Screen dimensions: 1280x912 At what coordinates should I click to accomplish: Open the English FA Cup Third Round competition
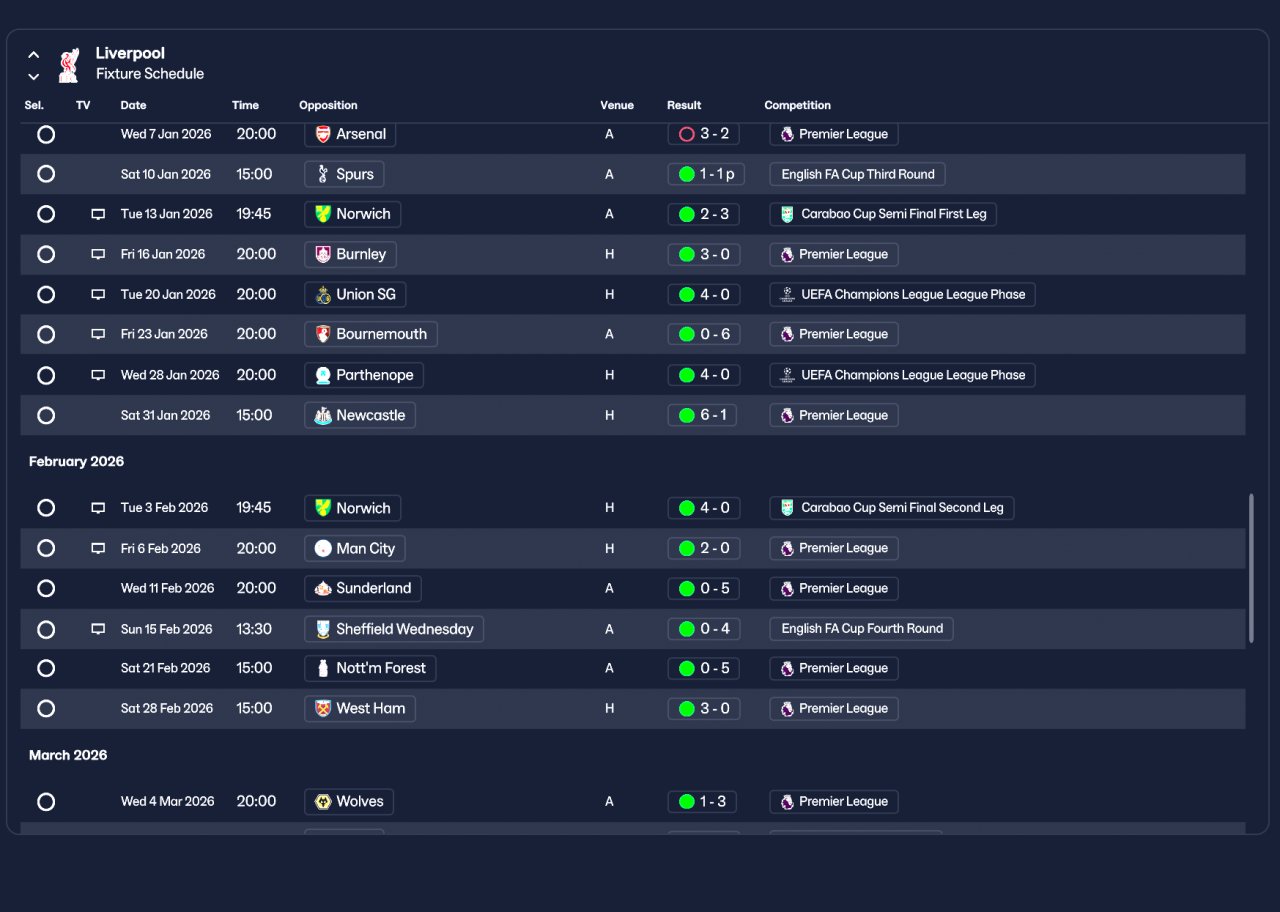tap(857, 174)
